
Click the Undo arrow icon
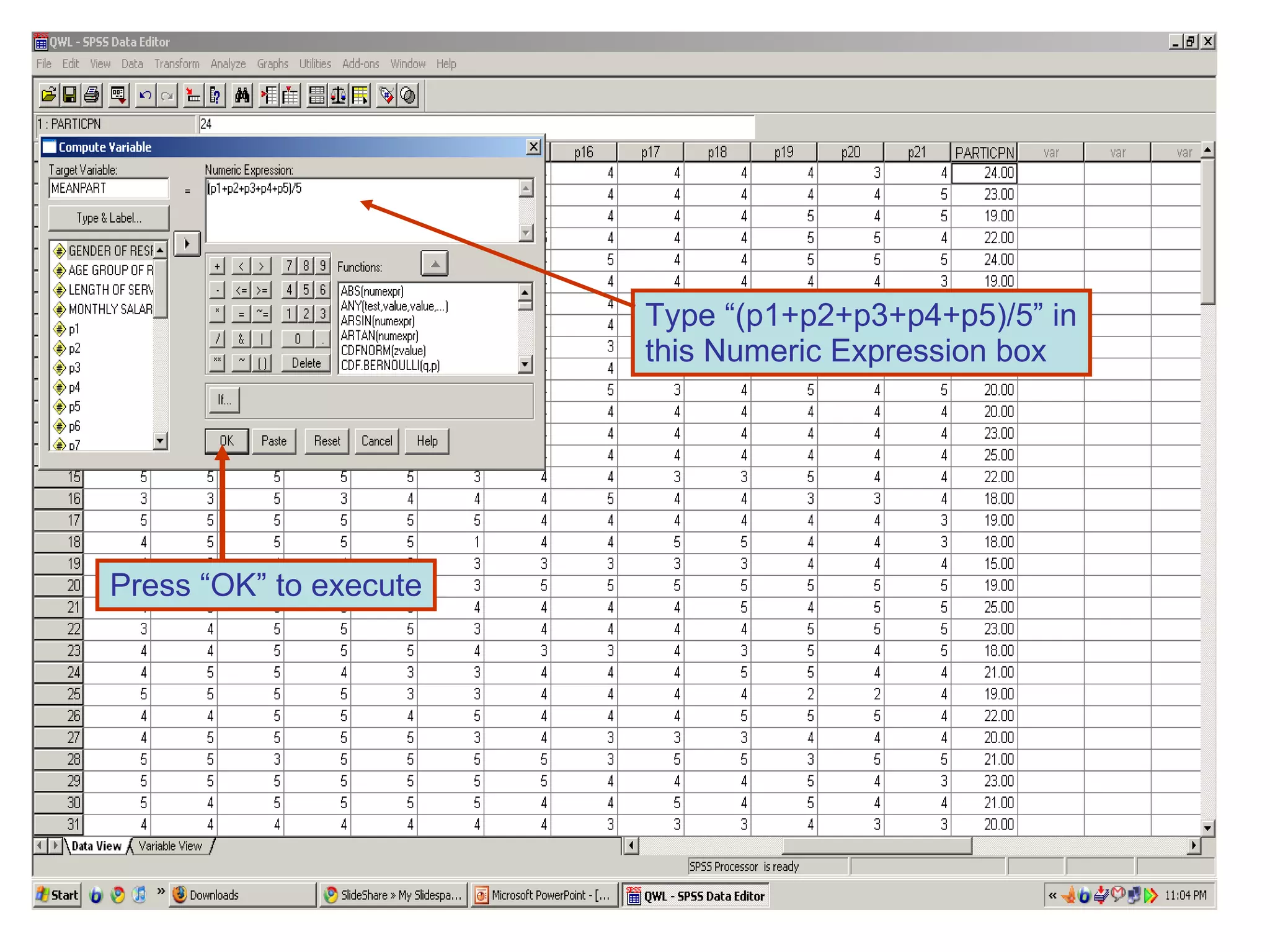point(146,95)
